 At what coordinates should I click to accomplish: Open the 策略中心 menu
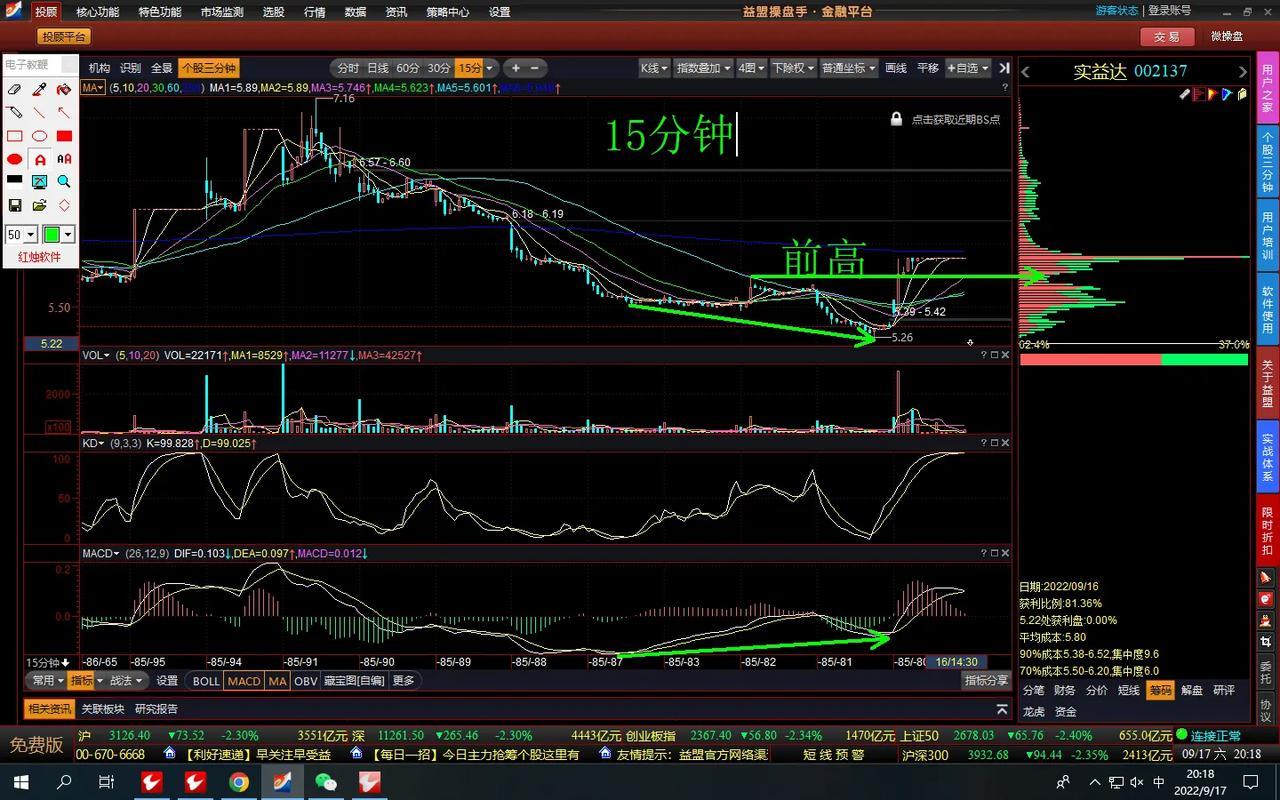click(x=447, y=12)
